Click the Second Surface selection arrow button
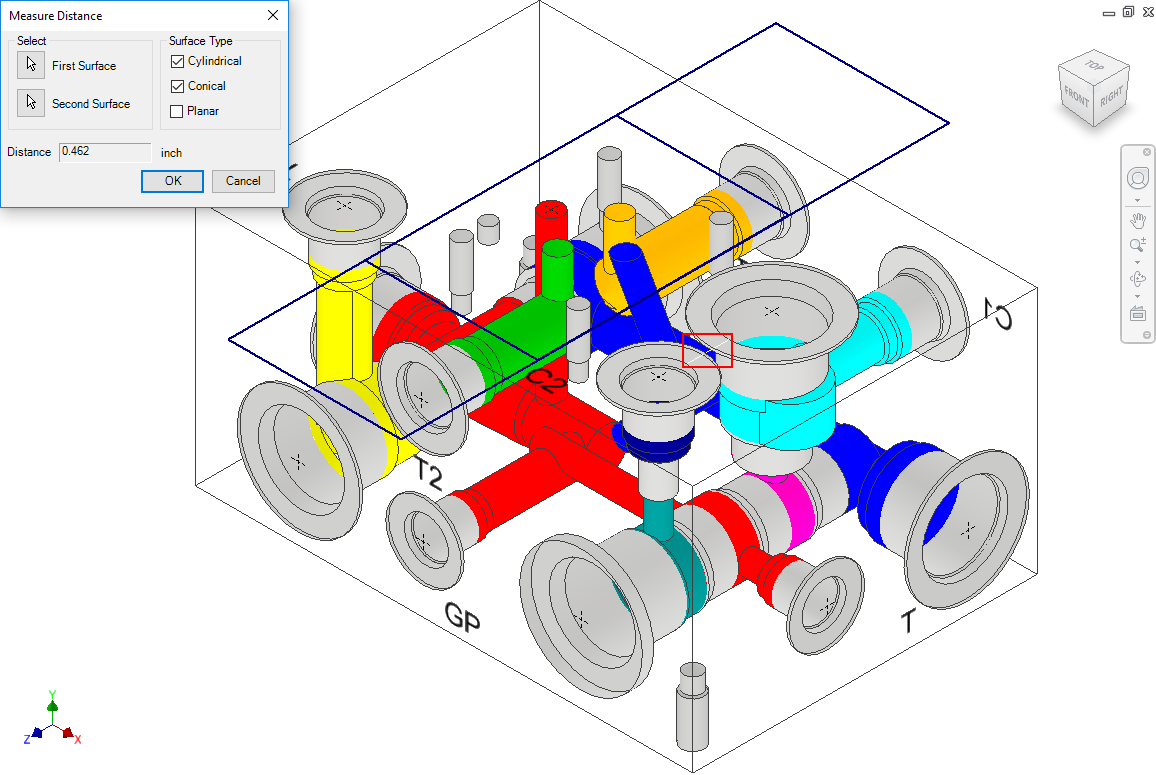The height and width of the screenshot is (775, 1156). pyautogui.click(x=31, y=102)
